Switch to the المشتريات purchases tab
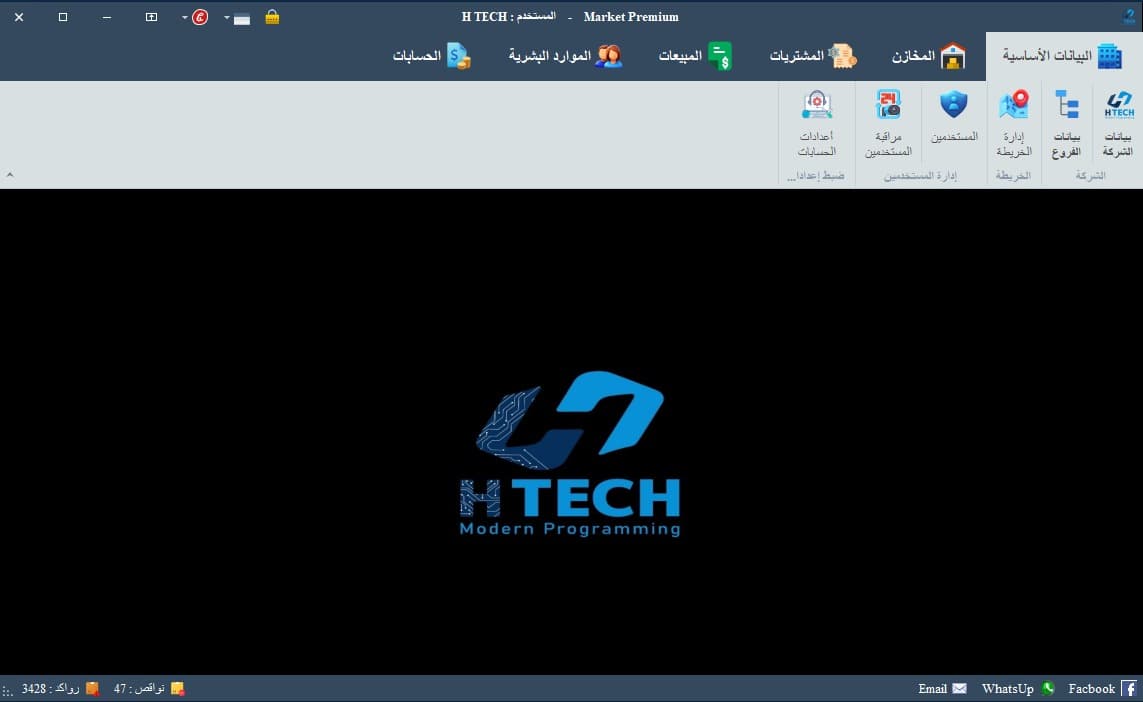The height and width of the screenshot is (702, 1143). 814,56
